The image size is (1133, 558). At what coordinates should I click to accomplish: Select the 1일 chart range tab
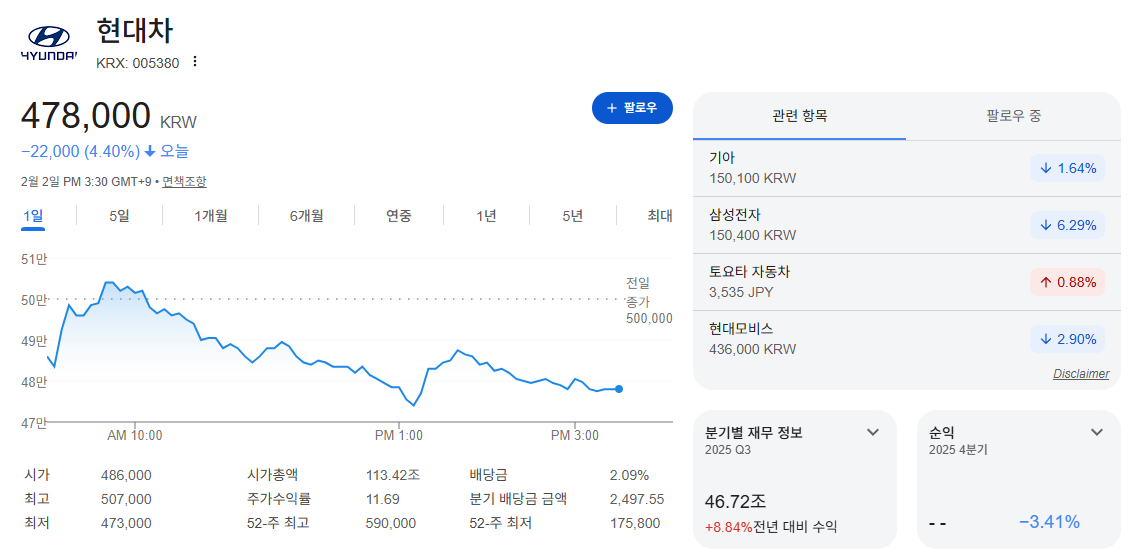[33, 215]
